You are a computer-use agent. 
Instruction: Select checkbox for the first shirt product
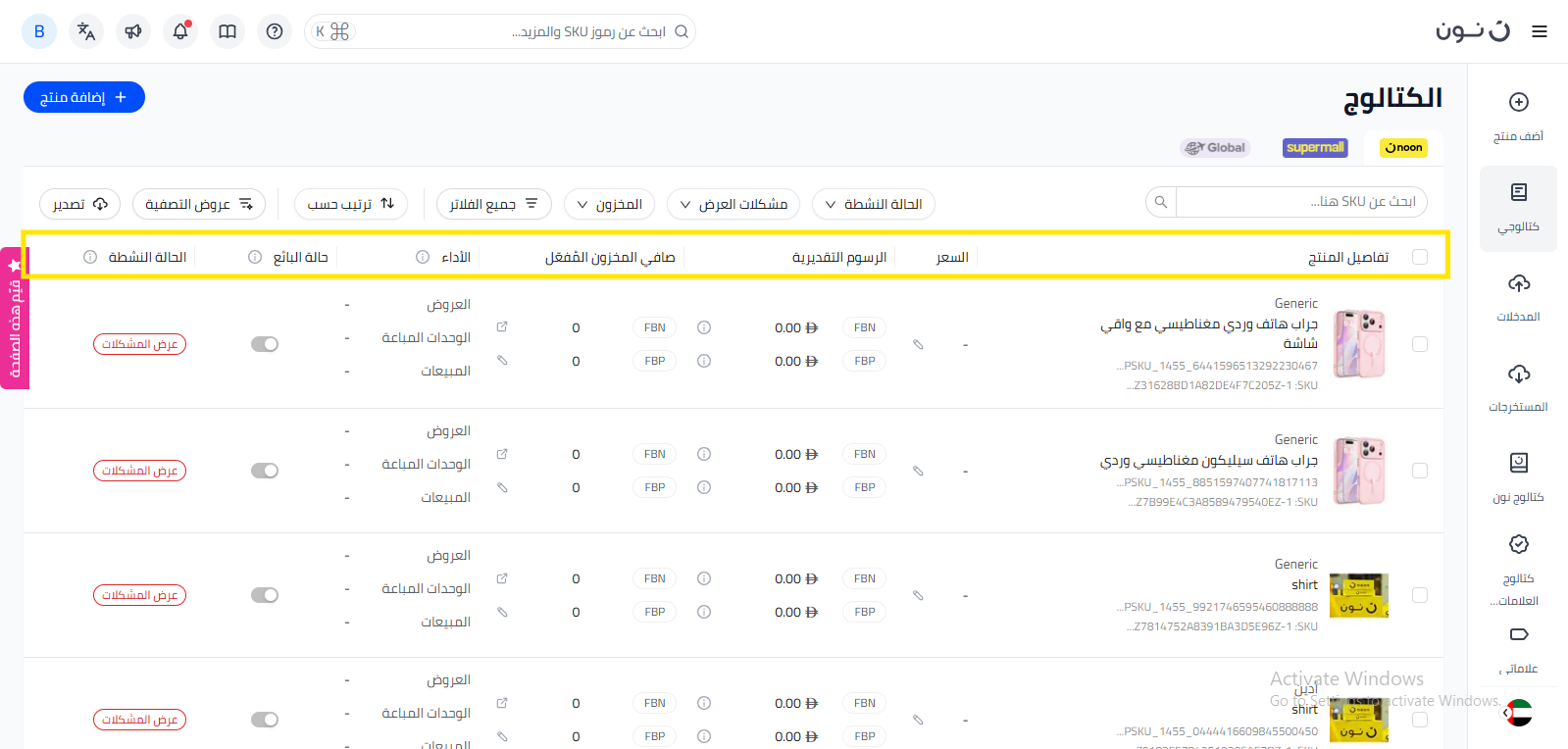coord(1419,595)
